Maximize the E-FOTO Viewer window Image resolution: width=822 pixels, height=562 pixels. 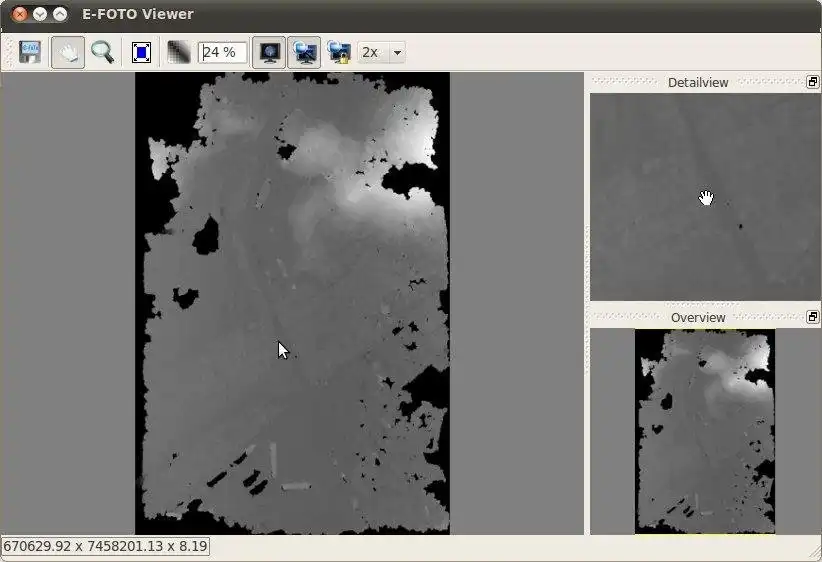click(x=60, y=14)
